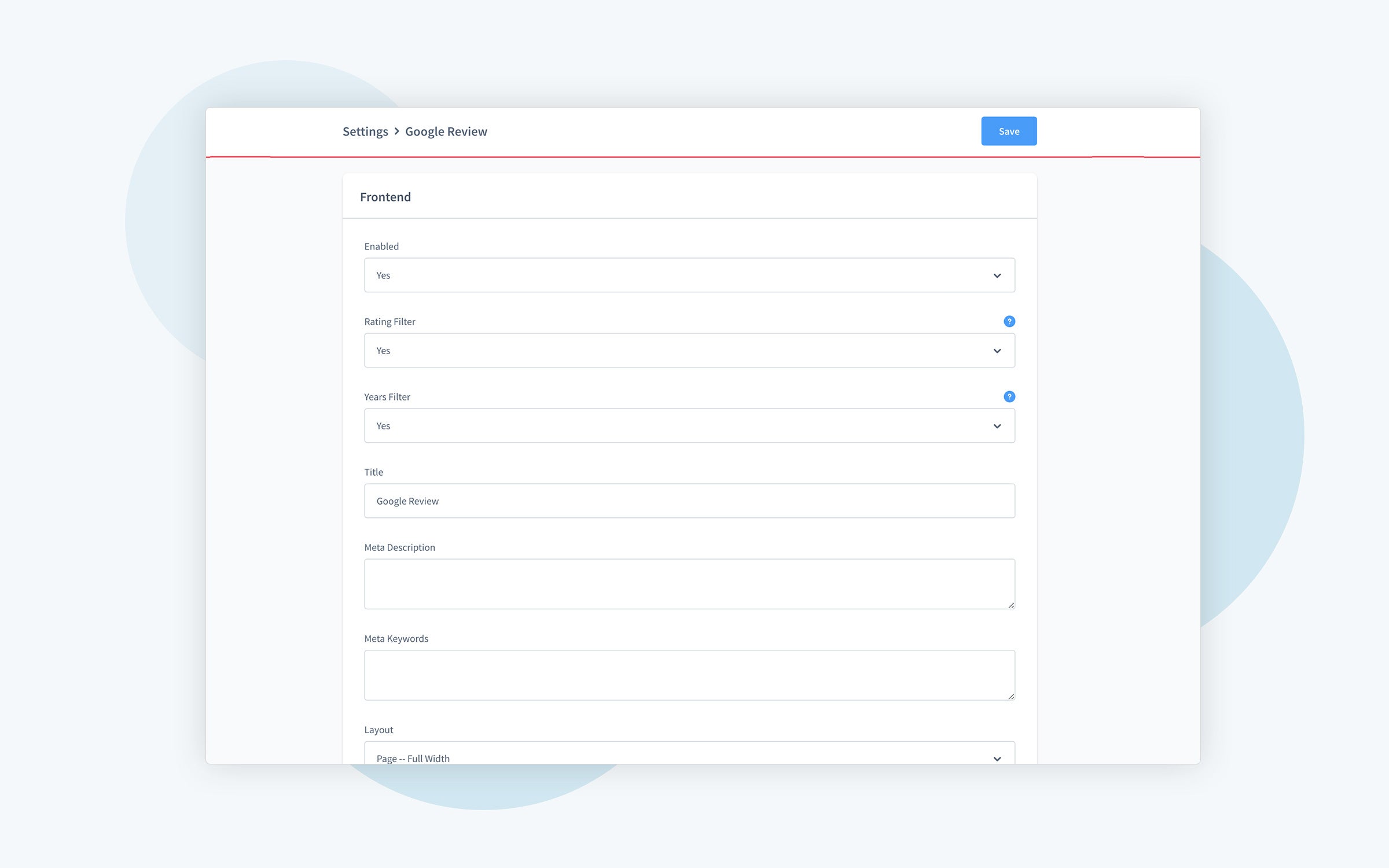The height and width of the screenshot is (868, 1389).
Task: Click the Years Filter label
Action: pos(387,397)
